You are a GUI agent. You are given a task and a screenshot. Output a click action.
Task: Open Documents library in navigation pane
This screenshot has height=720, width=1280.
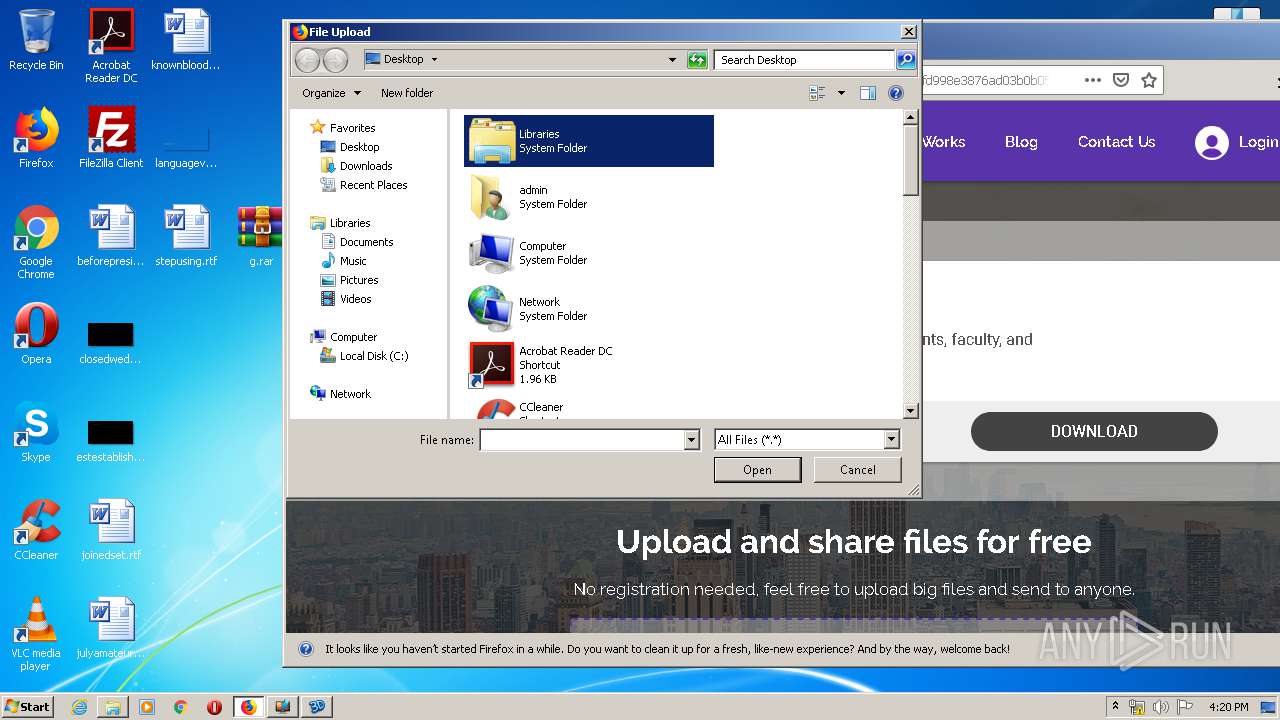[357, 242]
